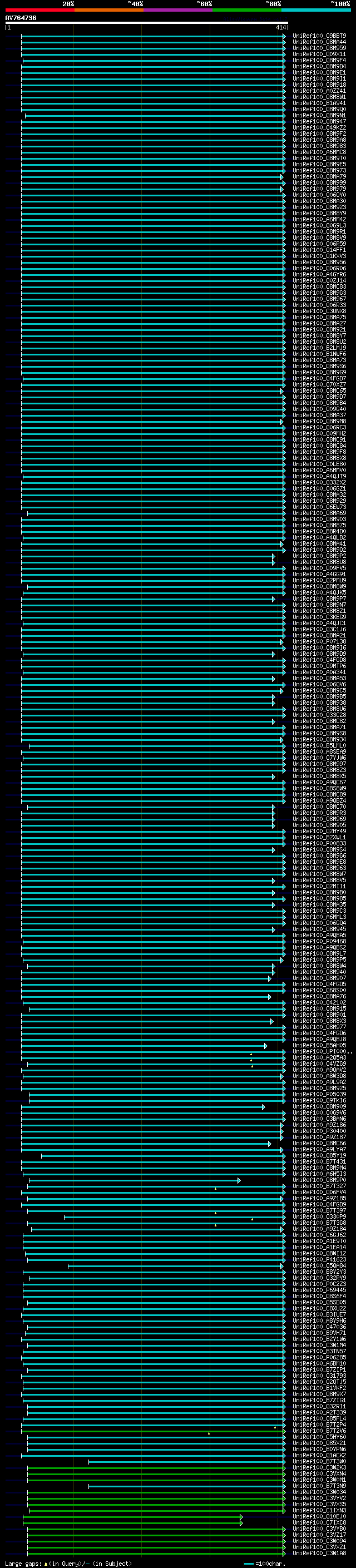Select row label UniRef100_A8SEA9
Screen dimensions: 356x1568
pyautogui.click(x=319, y=751)
